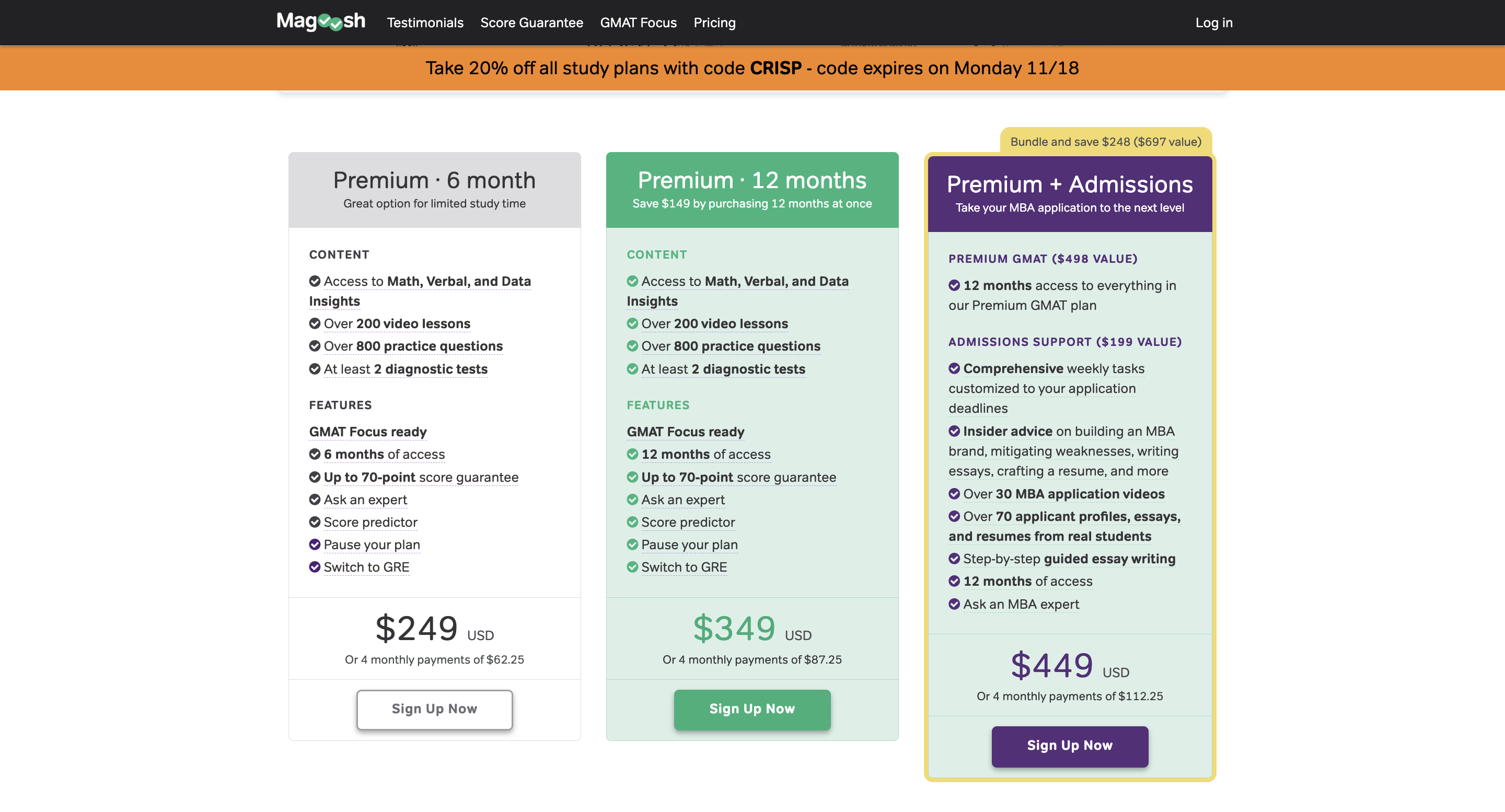Viewport: 1505px width, 812px height.
Task: Sign up for Premium 6 month plan
Action: coord(434,709)
